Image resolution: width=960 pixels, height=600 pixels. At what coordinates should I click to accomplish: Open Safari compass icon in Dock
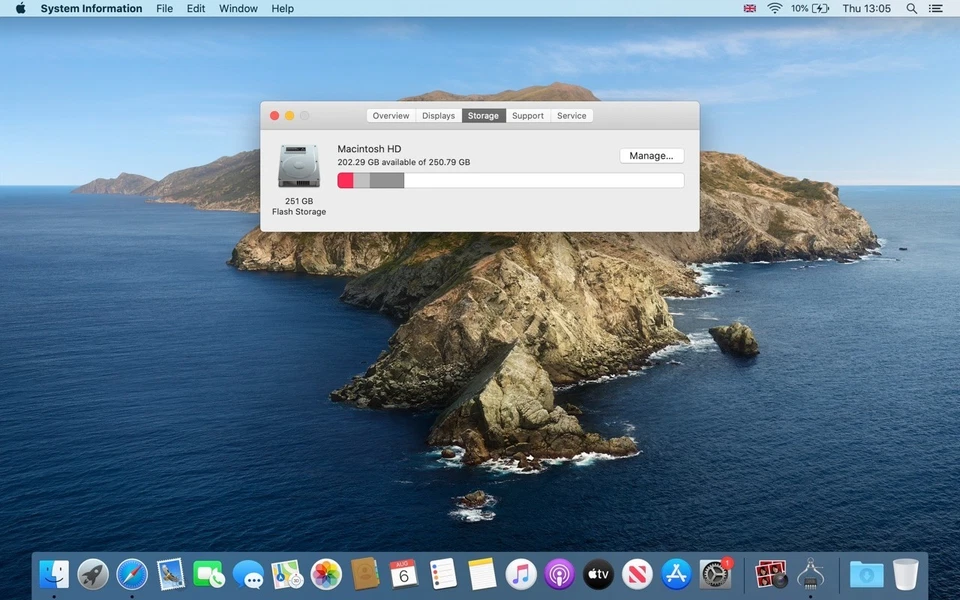[x=132, y=575]
